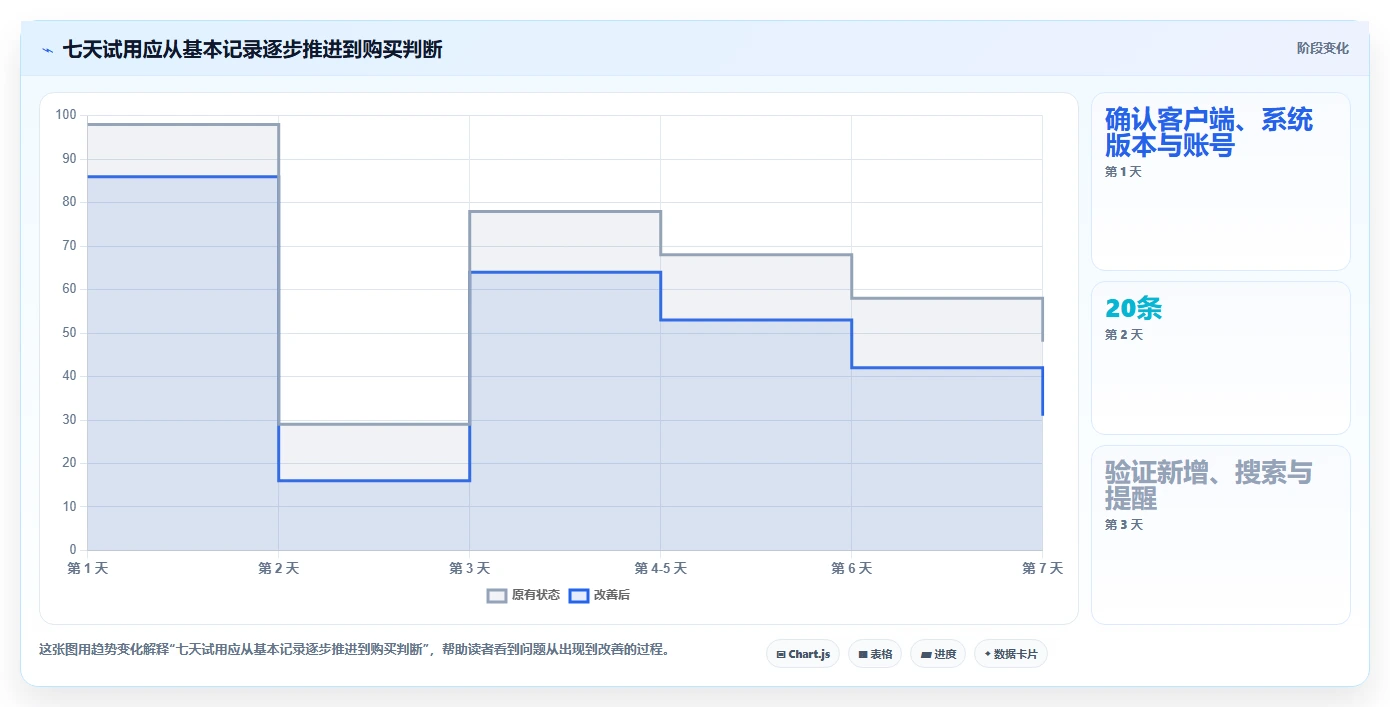
Task: Open the 确认客户端、系统版本与账号 card
Action: [1221, 181]
